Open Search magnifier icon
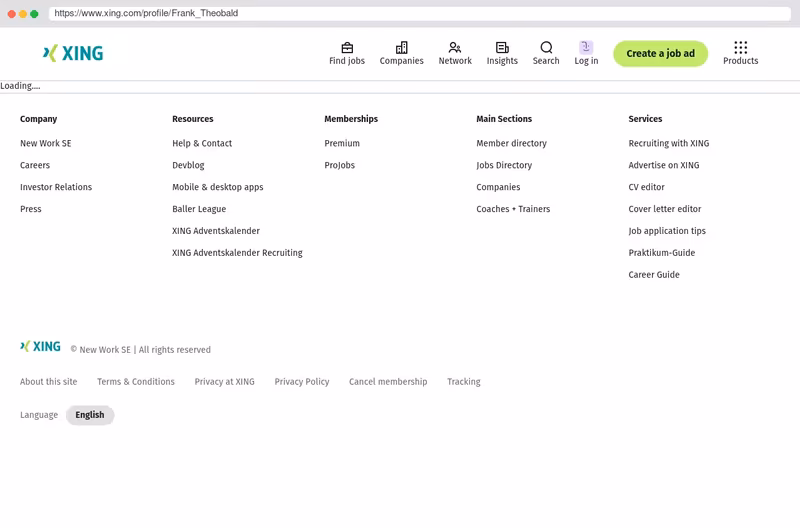 pyautogui.click(x=546, y=47)
